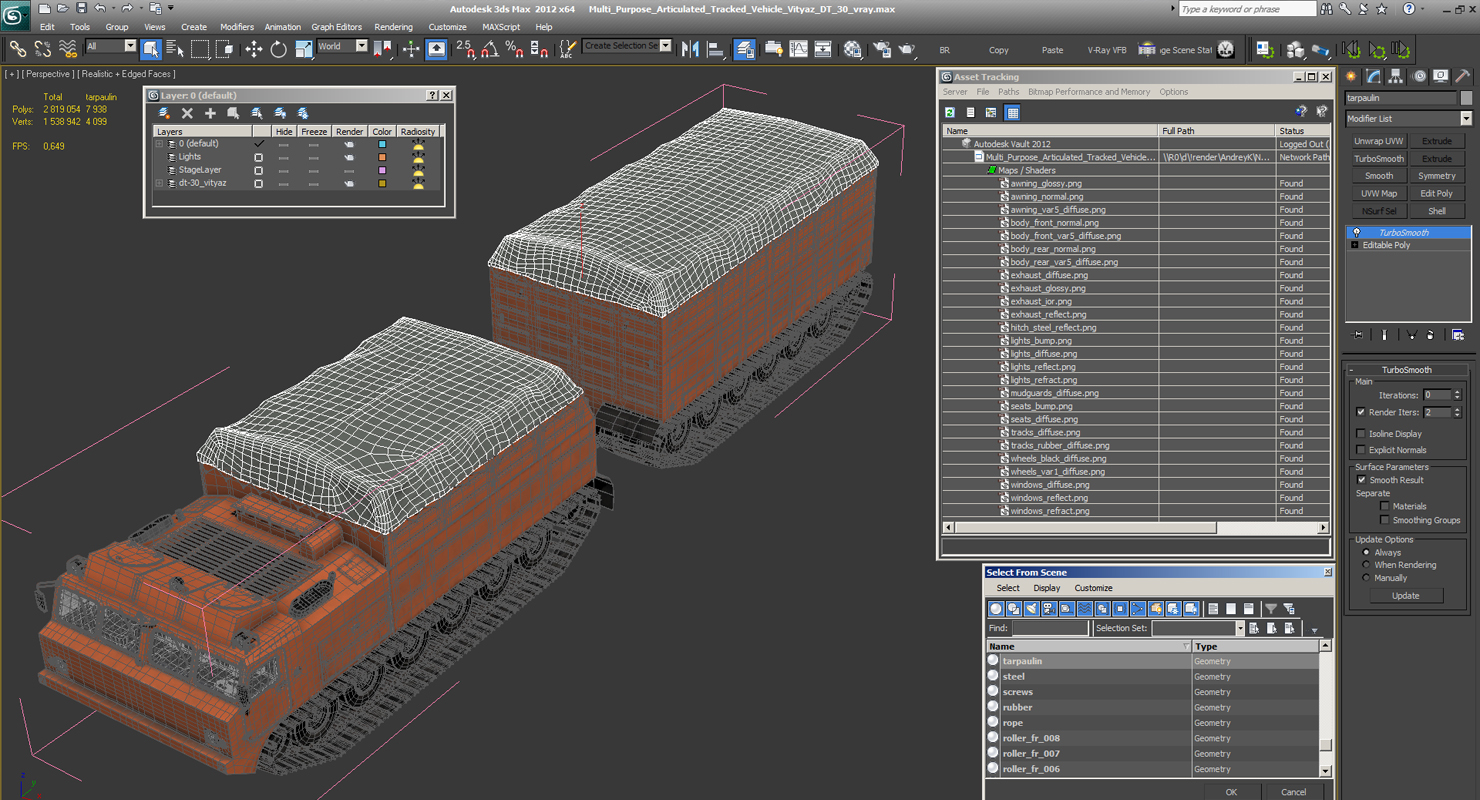Click the Unwrap UVW modifier button

click(x=1379, y=141)
